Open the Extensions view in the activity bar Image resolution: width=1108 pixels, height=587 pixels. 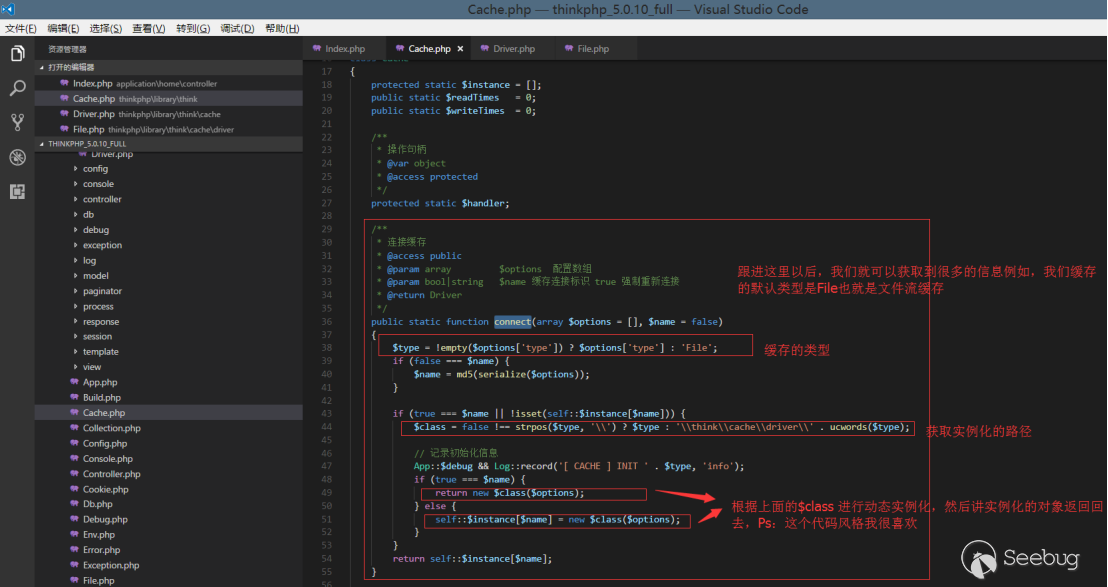[x=18, y=191]
